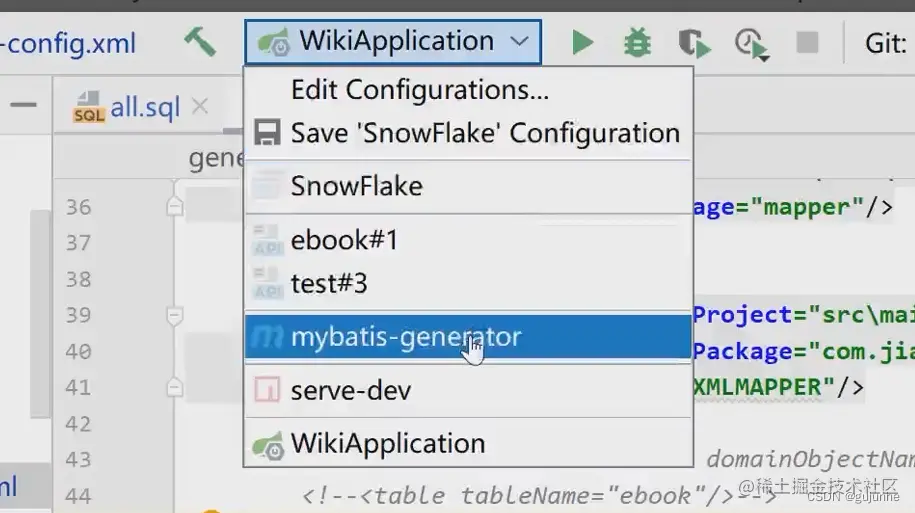Open the WikiApplication run configuration dropdown
The height and width of the screenshot is (513, 915).
click(x=393, y=42)
